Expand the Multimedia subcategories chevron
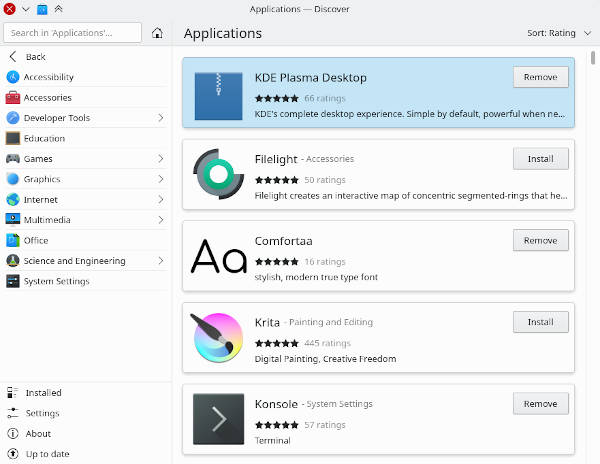 [x=161, y=220]
